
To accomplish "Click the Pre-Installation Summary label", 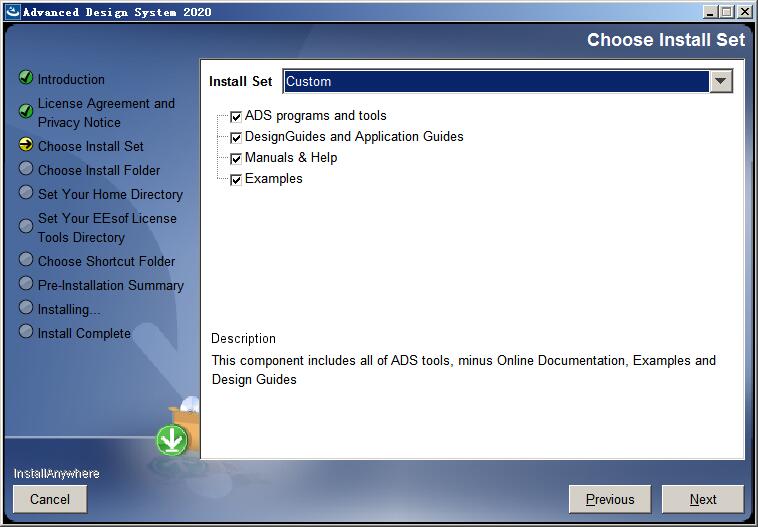I will coord(111,285).
